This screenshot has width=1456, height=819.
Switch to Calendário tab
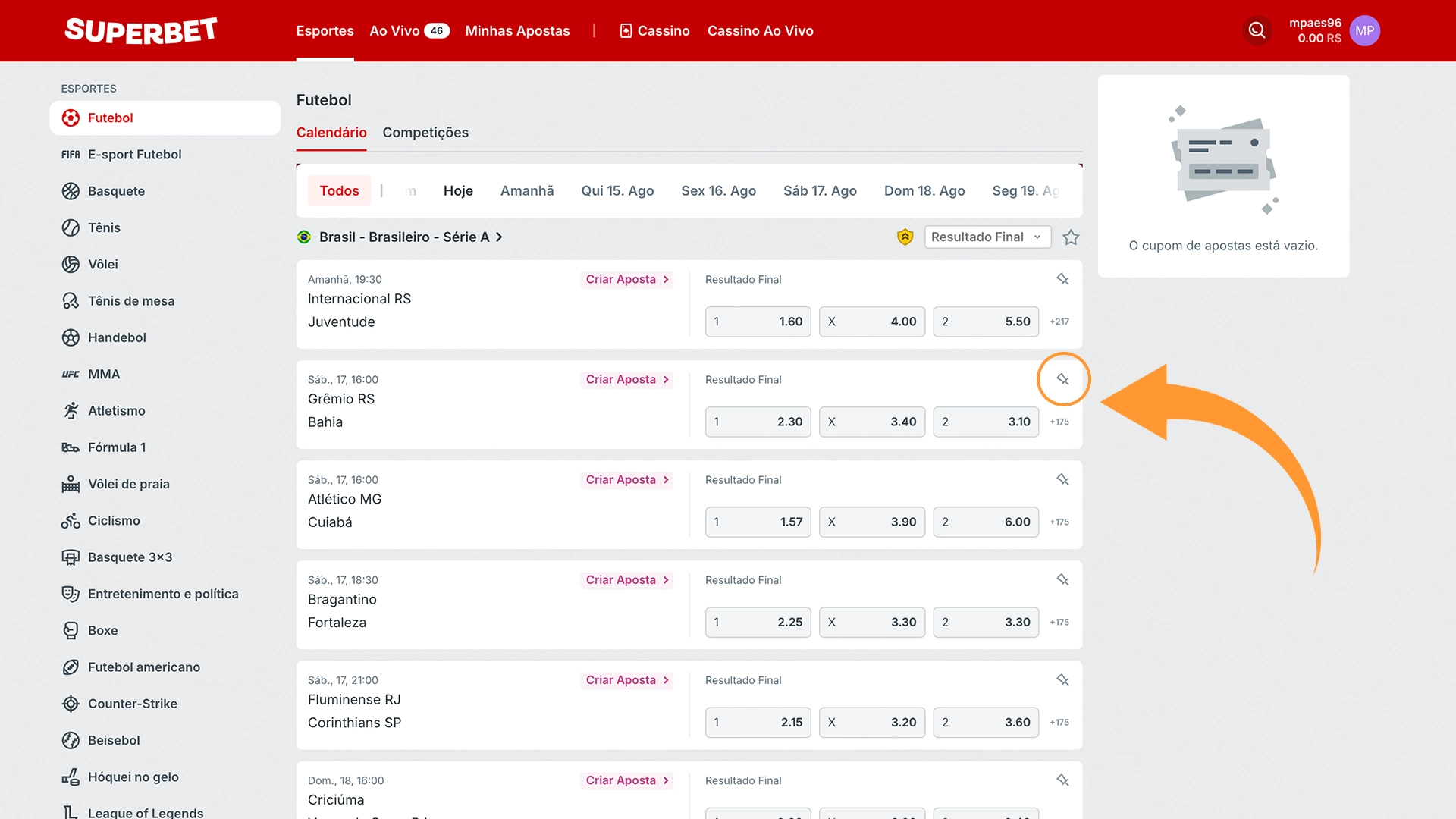pyautogui.click(x=331, y=133)
